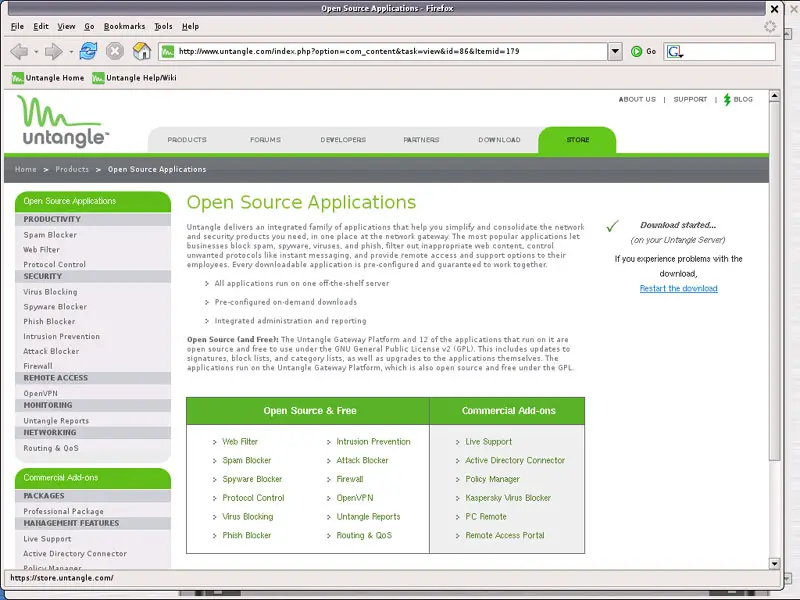Click Restart the download link
Image resolution: width=800 pixels, height=600 pixels.
point(679,289)
